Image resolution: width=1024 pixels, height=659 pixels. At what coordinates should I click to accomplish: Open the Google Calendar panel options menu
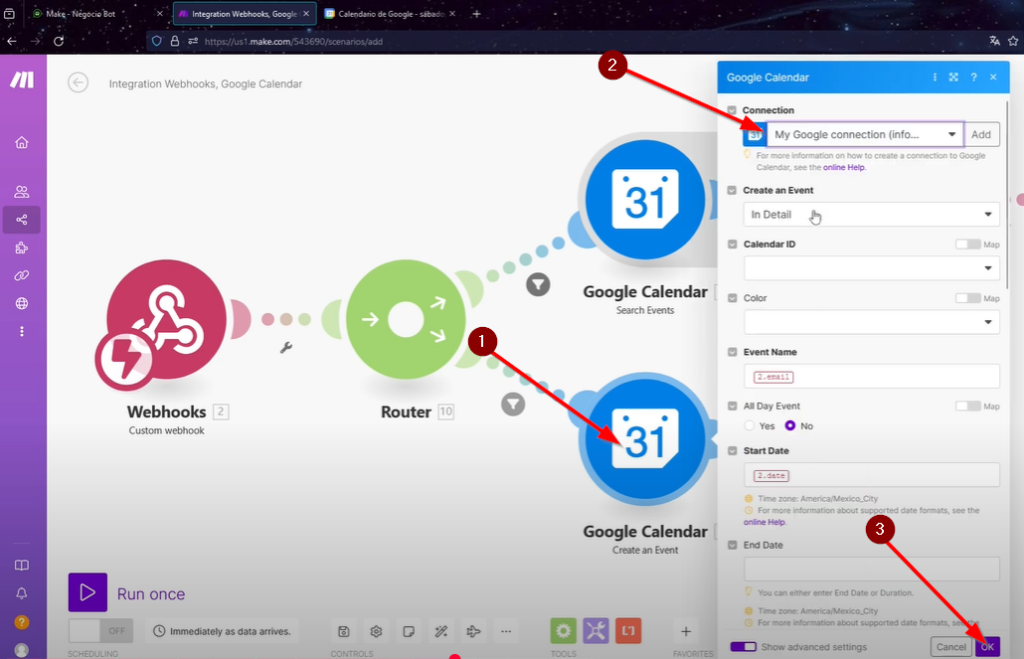tap(935, 77)
